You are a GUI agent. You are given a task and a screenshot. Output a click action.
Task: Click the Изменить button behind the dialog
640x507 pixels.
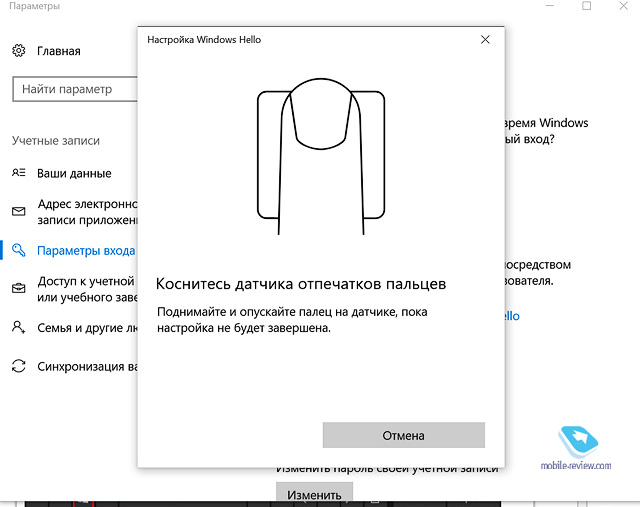pos(314,491)
